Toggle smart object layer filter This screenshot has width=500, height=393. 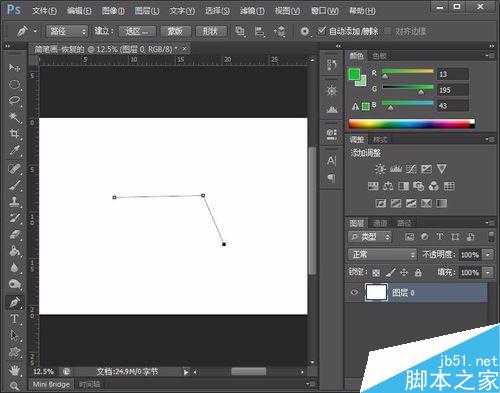[471, 237]
